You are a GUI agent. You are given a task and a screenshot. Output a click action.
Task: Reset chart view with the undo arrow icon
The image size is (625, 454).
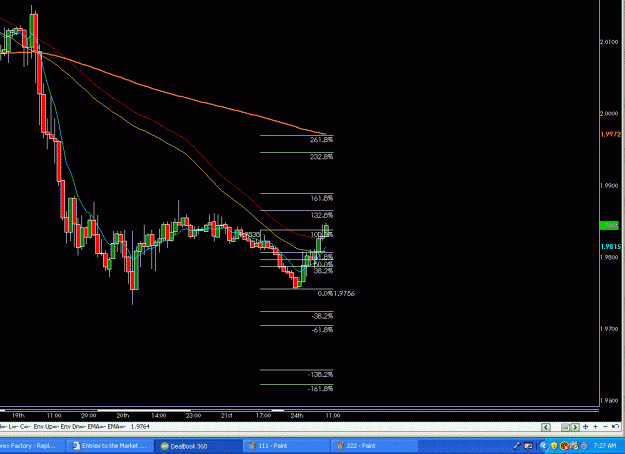(x=615, y=426)
